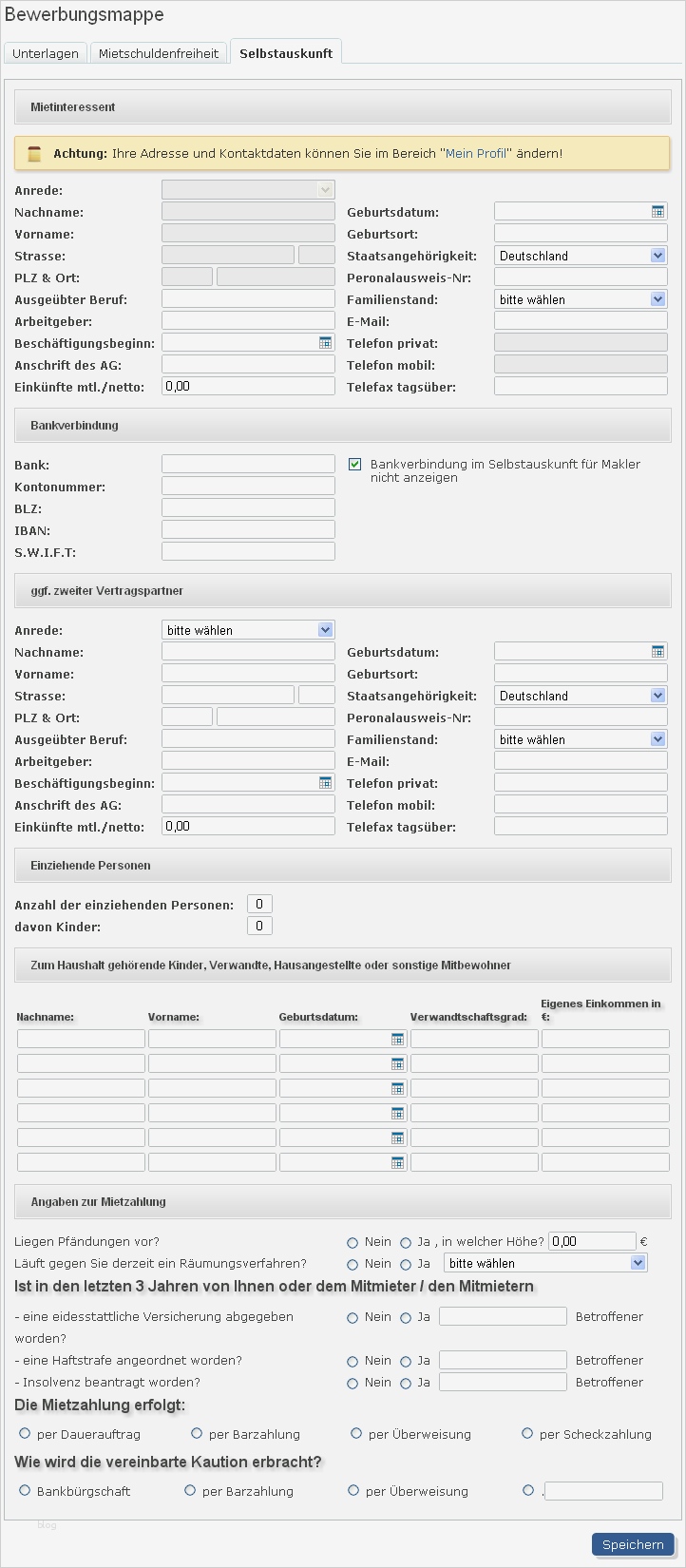The height and width of the screenshot is (1568, 686).
Task: Open the second row Geburtsdatum calendar icon
Action: (397, 1062)
